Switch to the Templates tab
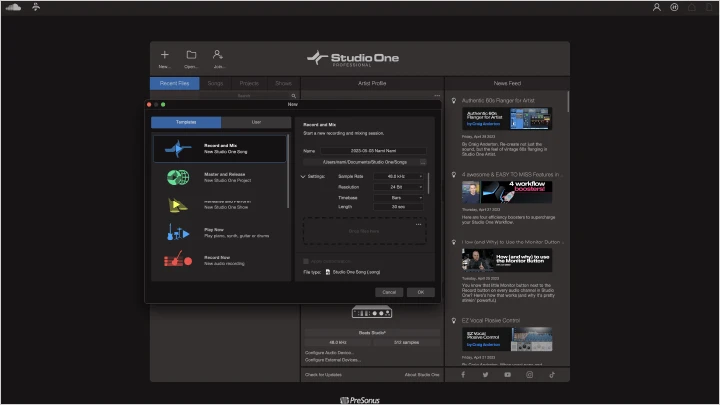This screenshot has height=405, width=720. (x=186, y=122)
